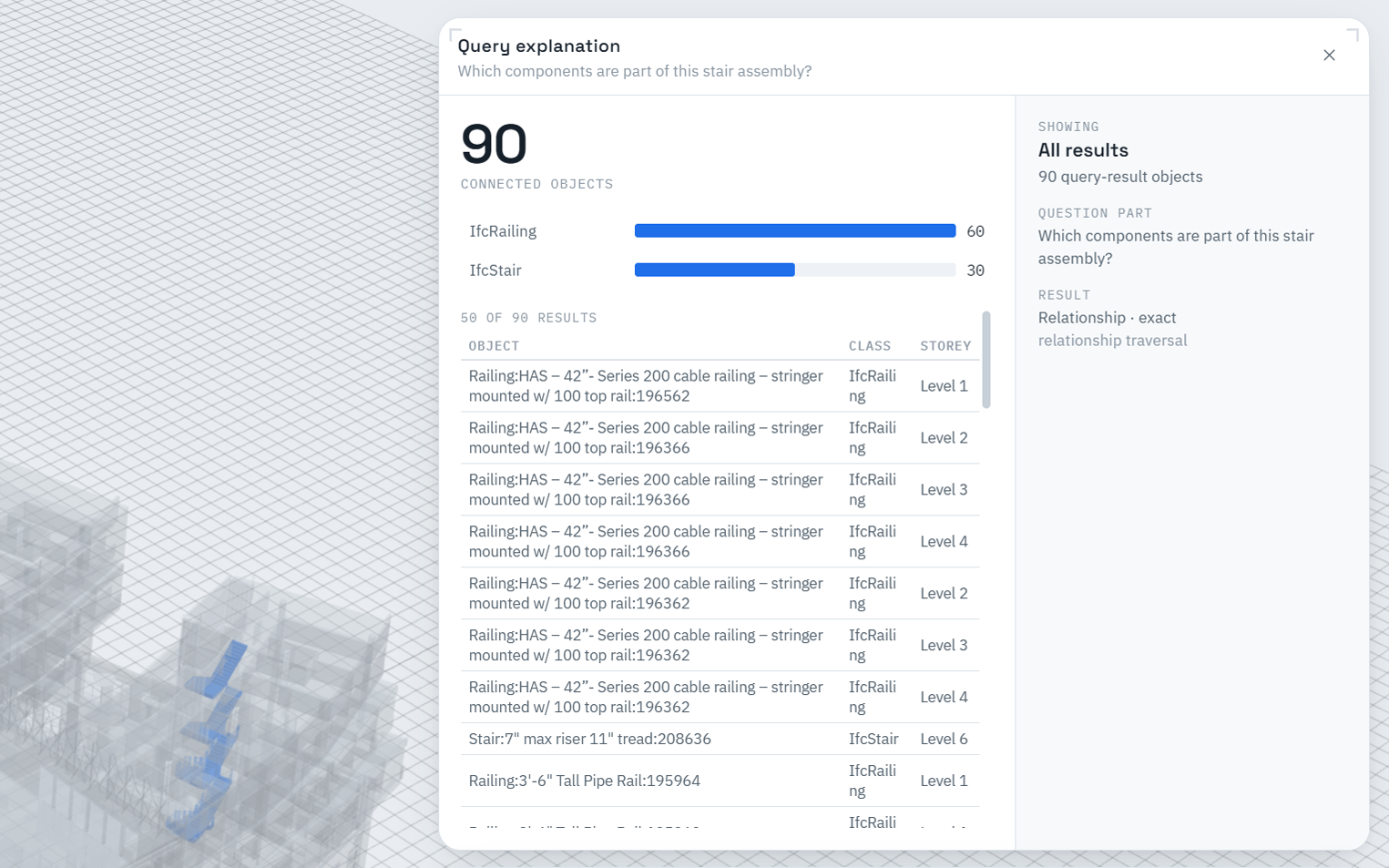Click the OBJECT column header
This screenshot has width=1389, height=868.
[494, 346]
